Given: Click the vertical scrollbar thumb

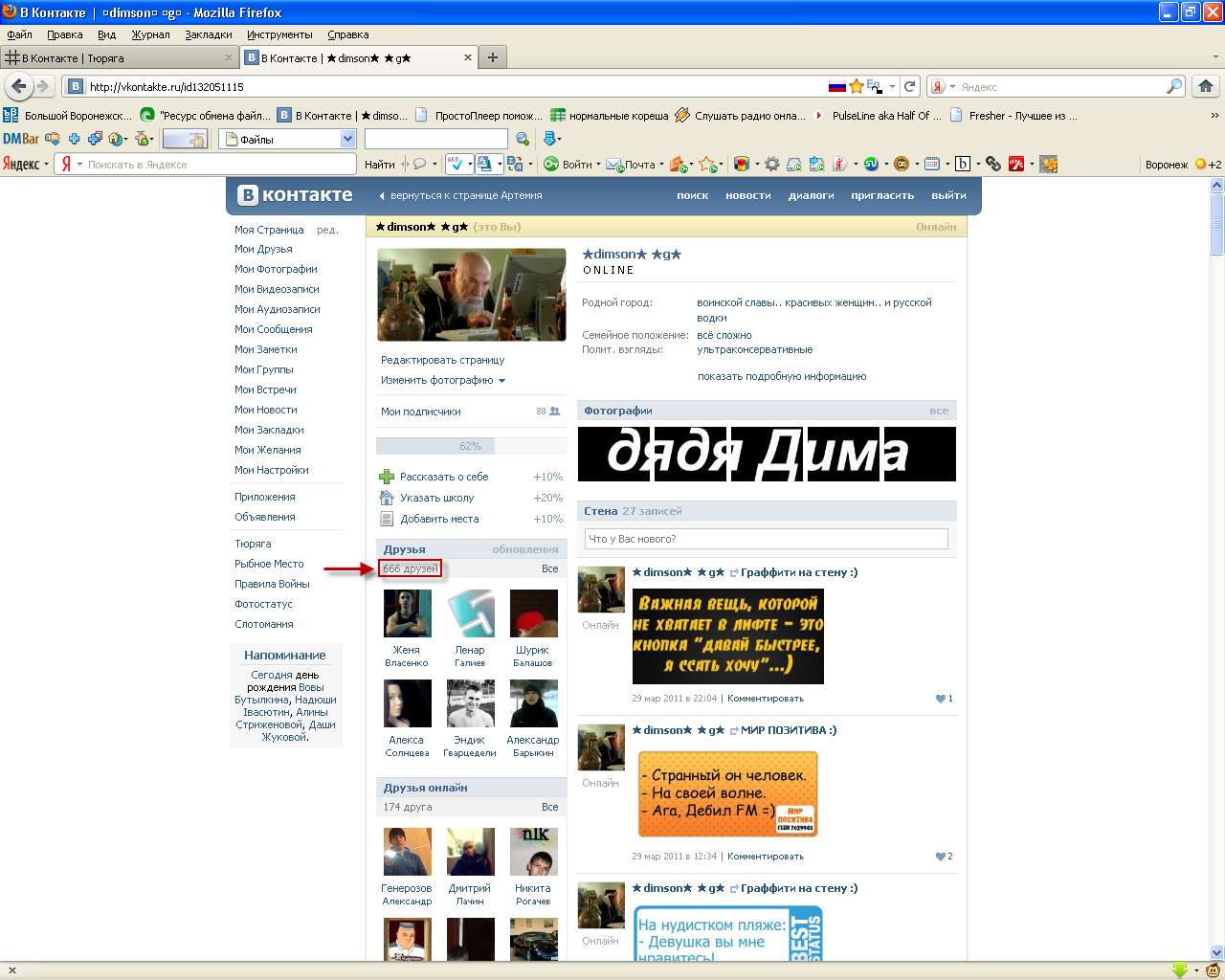Looking at the screenshot, I should pyautogui.click(x=1216, y=224).
